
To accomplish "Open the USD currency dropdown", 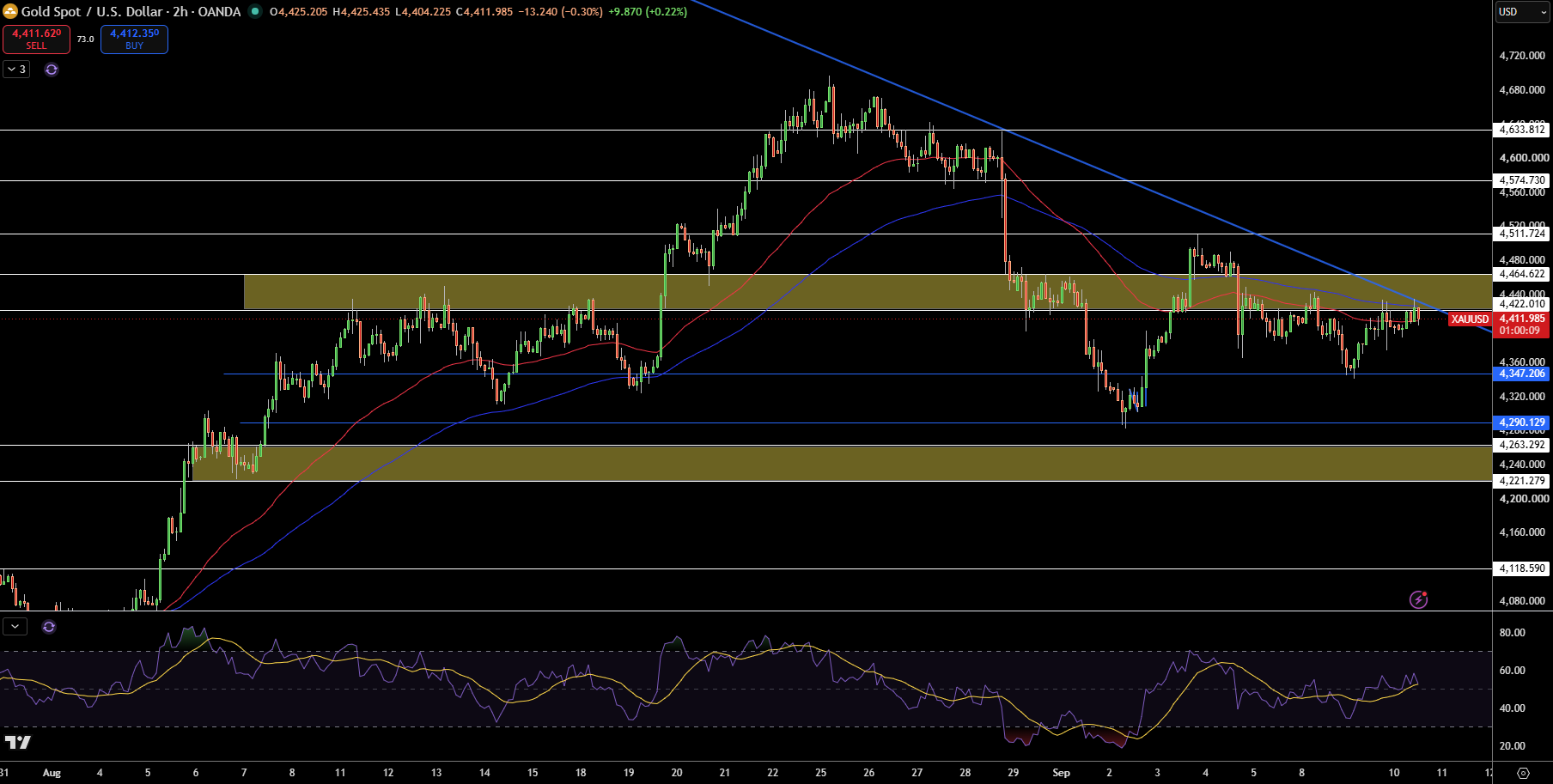I will click(1522, 12).
